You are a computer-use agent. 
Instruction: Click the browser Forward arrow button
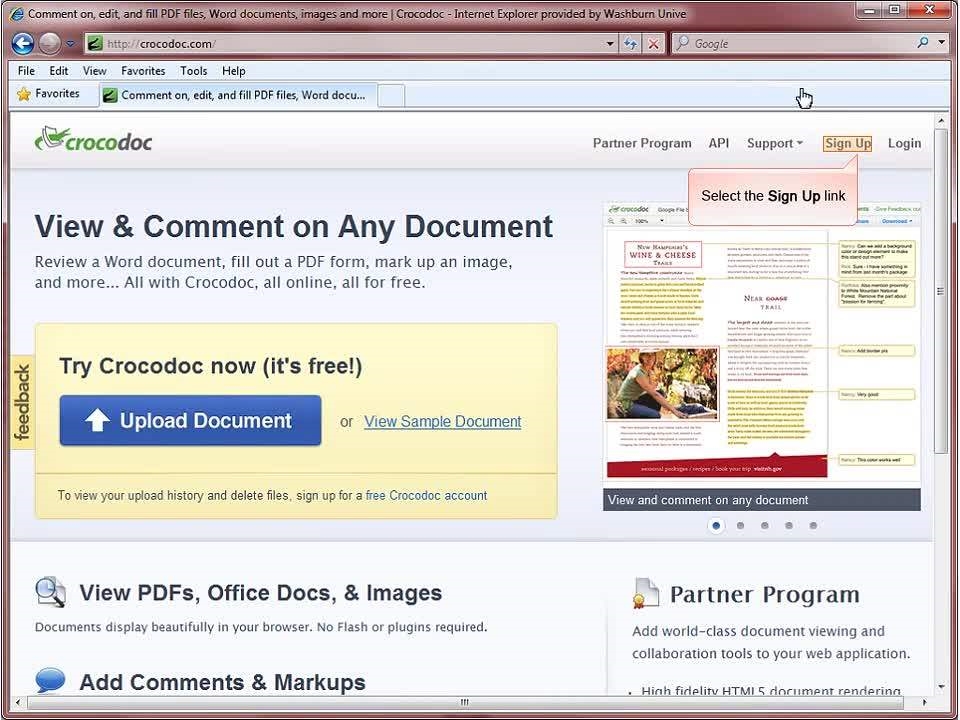click(x=50, y=43)
